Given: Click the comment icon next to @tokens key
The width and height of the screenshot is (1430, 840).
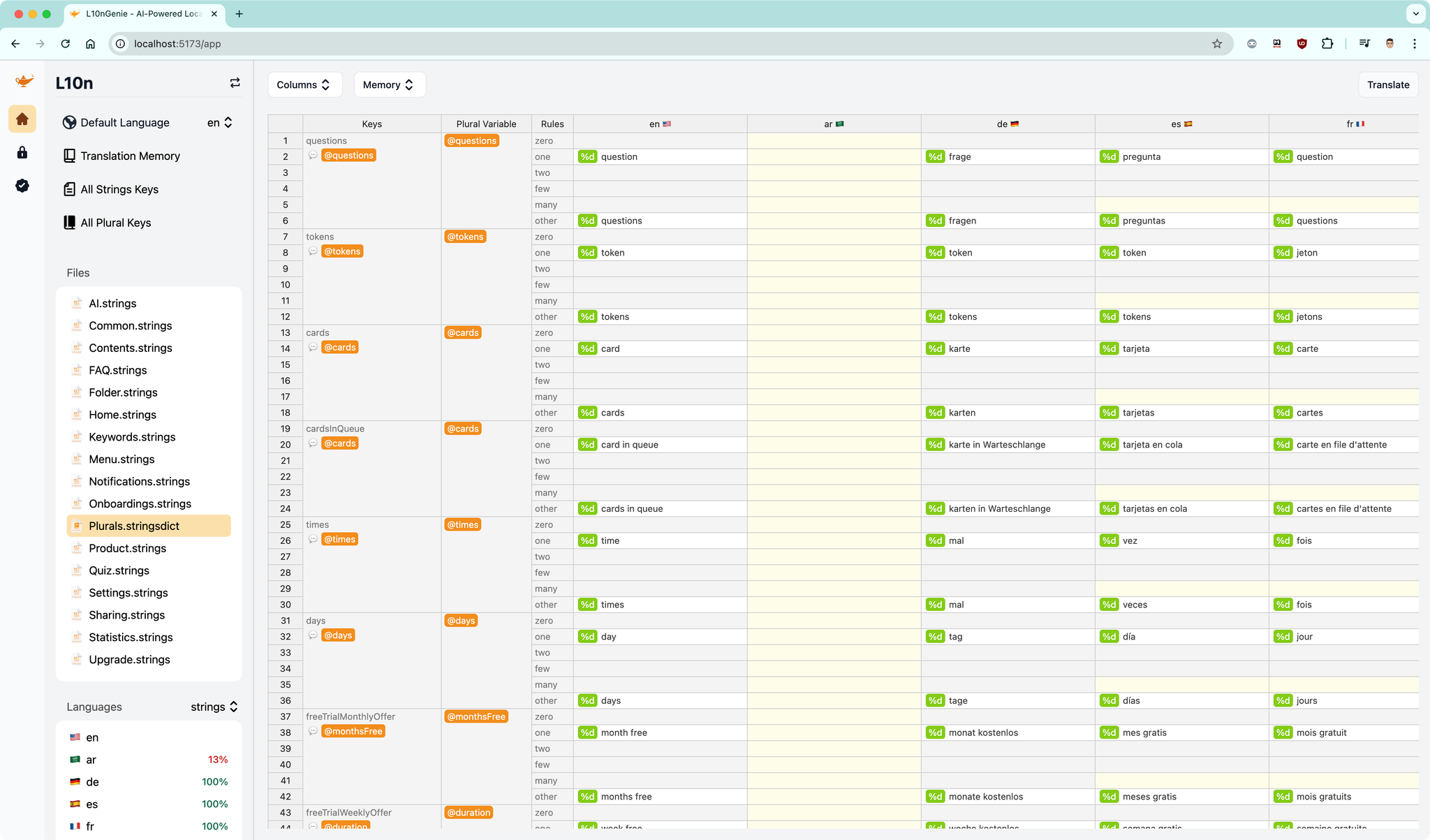Looking at the screenshot, I should click(x=313, y=251).
